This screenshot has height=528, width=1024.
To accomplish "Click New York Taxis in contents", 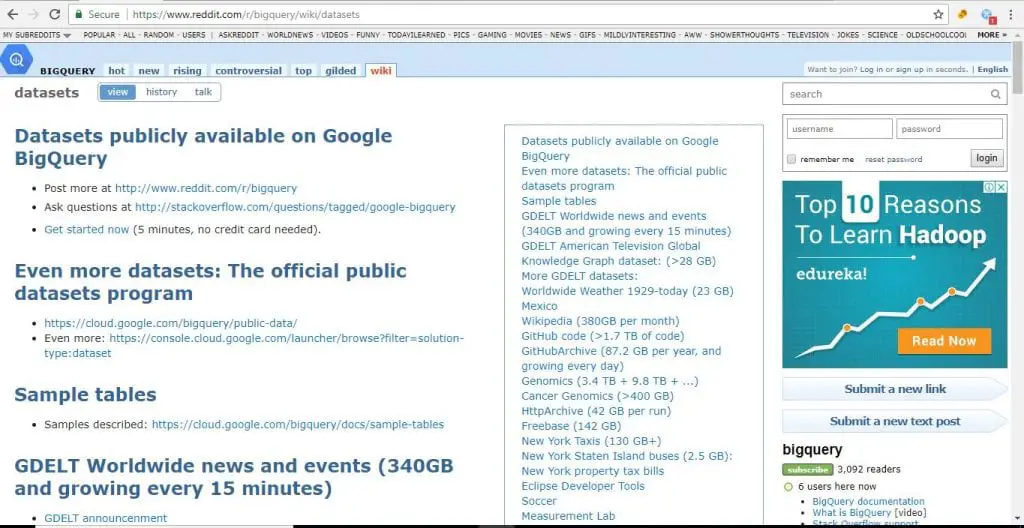I will (x=591, y=441).
